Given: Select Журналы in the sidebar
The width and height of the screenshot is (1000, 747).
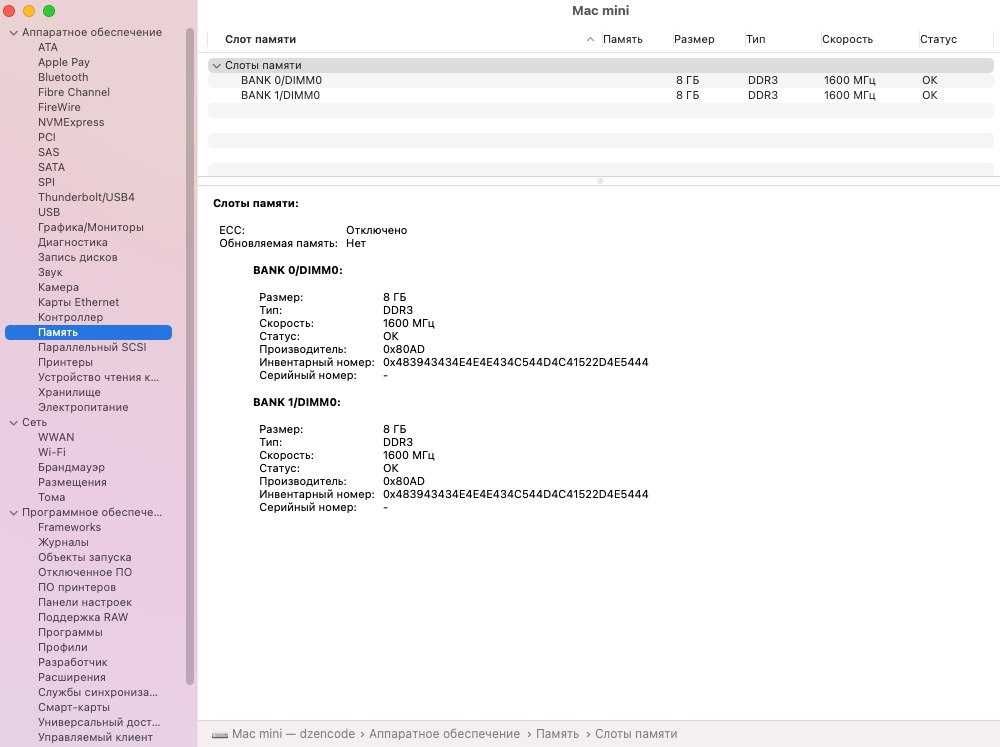Looking at the screenshot, I should 63,542.
